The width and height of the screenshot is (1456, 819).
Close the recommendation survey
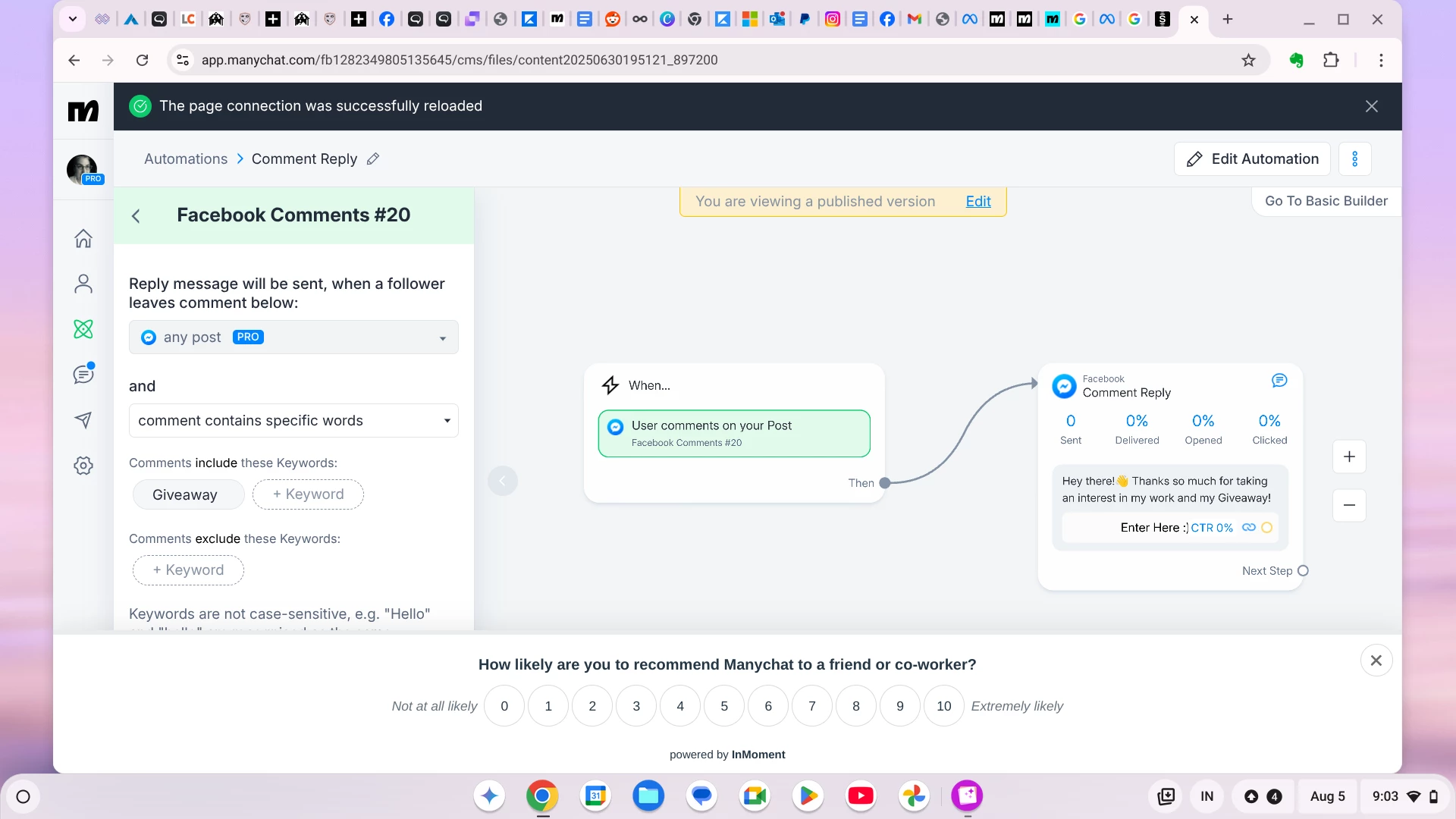click(x=1376, y=661)
